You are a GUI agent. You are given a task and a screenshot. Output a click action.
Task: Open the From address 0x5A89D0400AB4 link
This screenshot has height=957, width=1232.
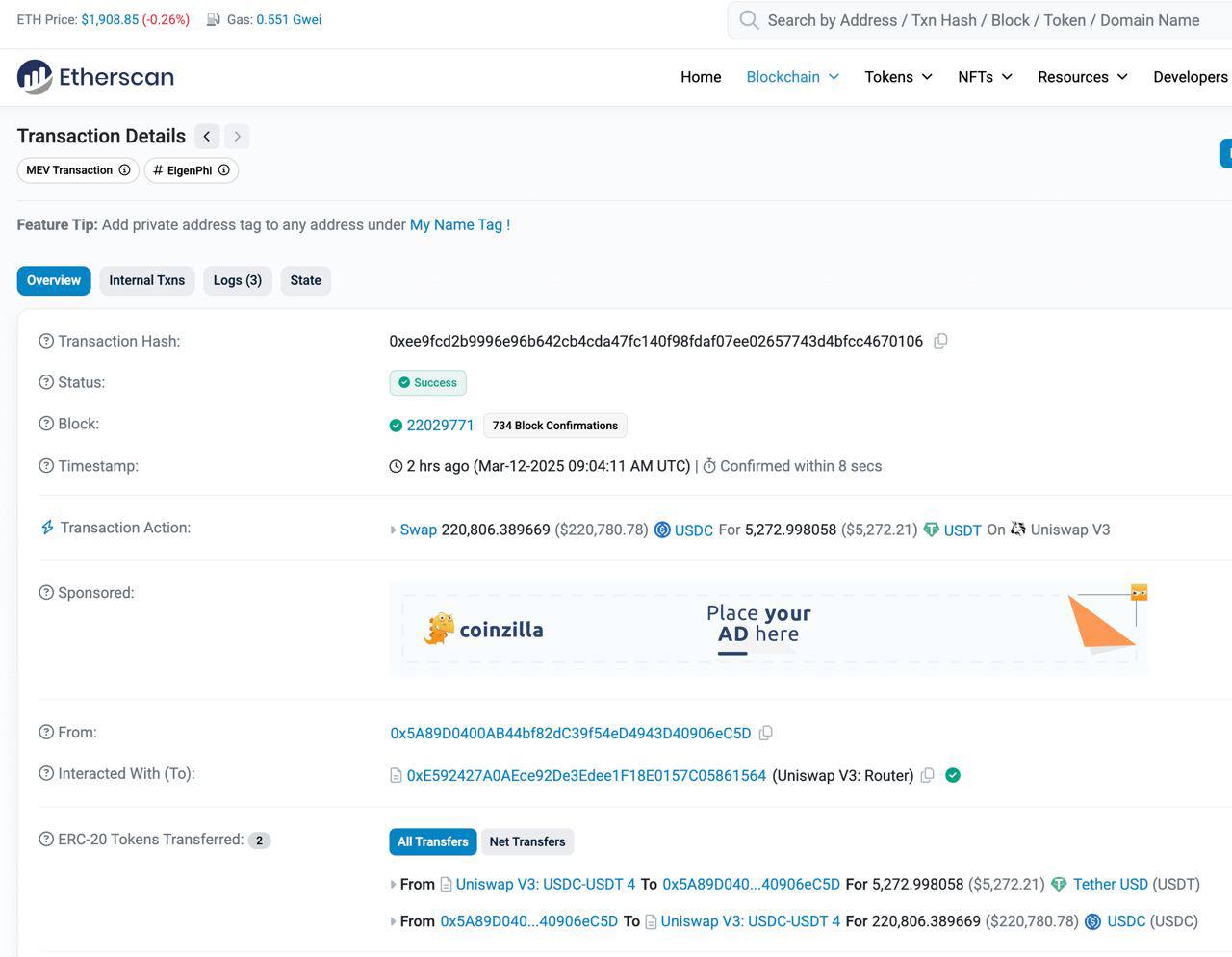click(571, 734)
